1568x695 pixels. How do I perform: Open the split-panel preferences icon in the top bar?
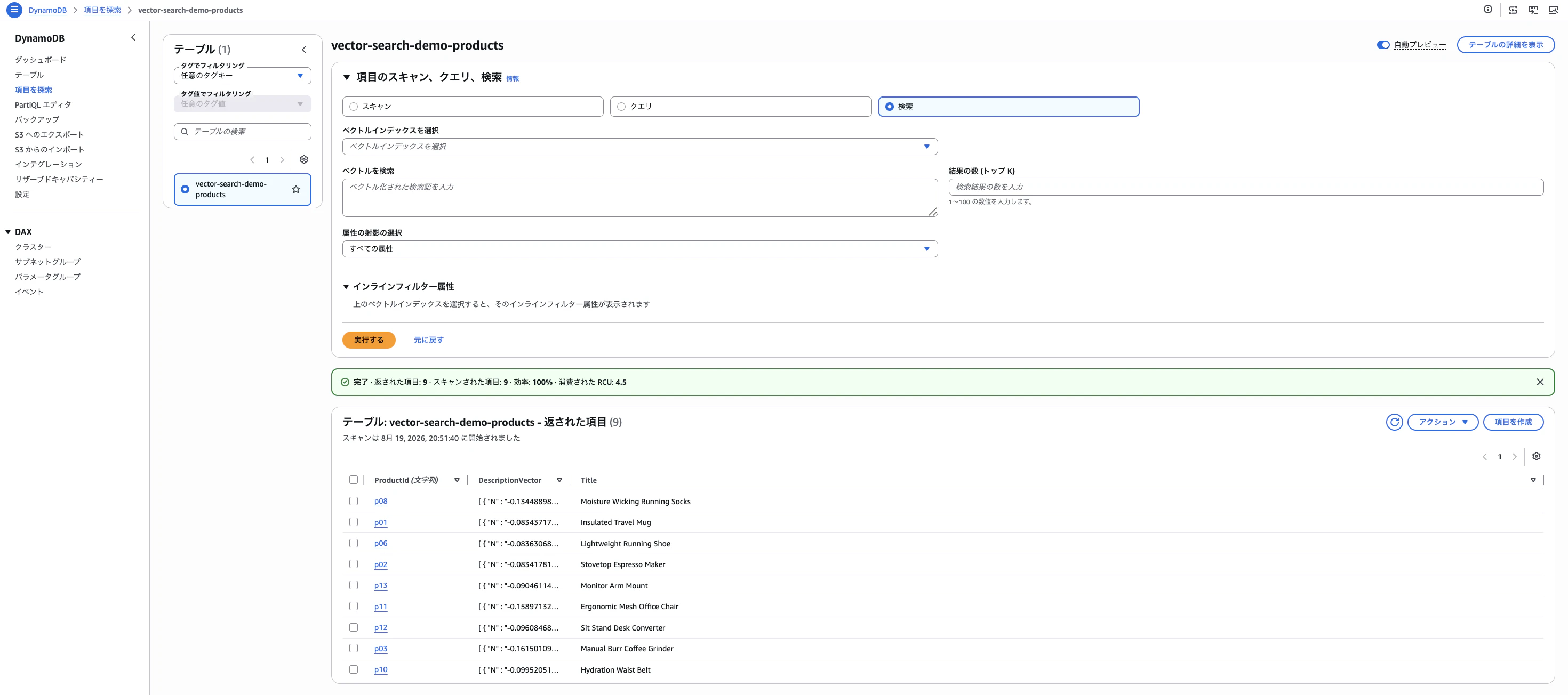[1513, 10]
